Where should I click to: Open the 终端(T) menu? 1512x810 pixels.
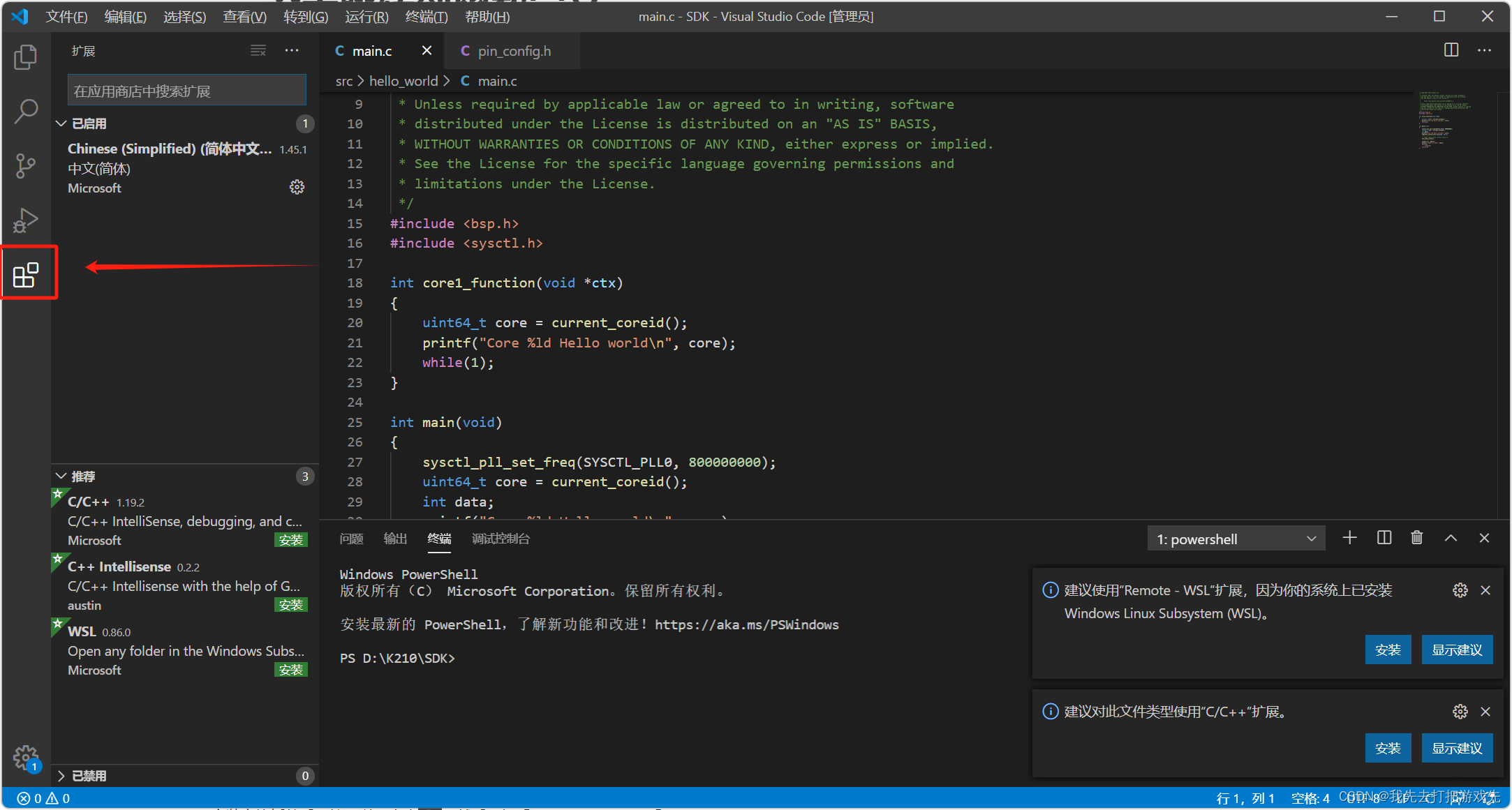click(427, 17)
